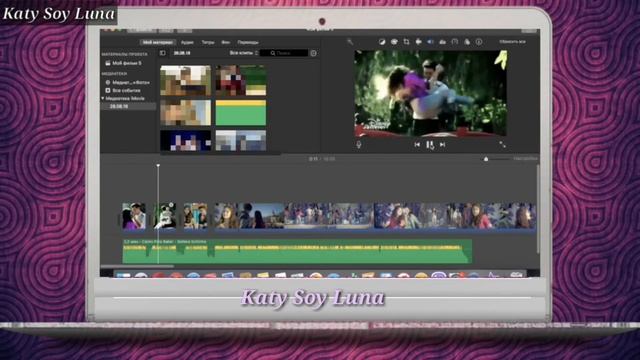Image resolution: width=640 pixels, height=360 pixels.
Task: Switch to the Аудио tab
Action: 187,42
